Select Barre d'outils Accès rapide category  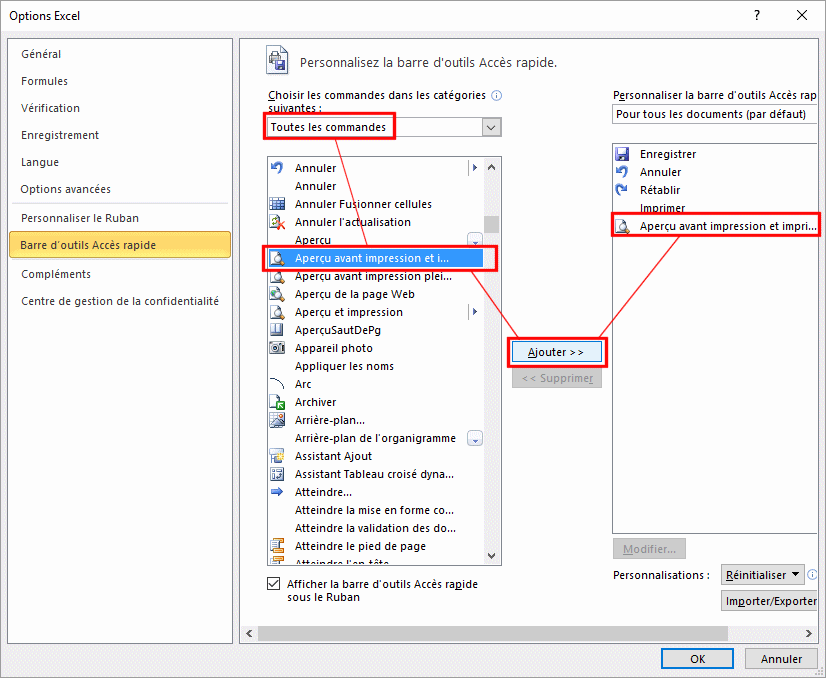tap(120, 245)
